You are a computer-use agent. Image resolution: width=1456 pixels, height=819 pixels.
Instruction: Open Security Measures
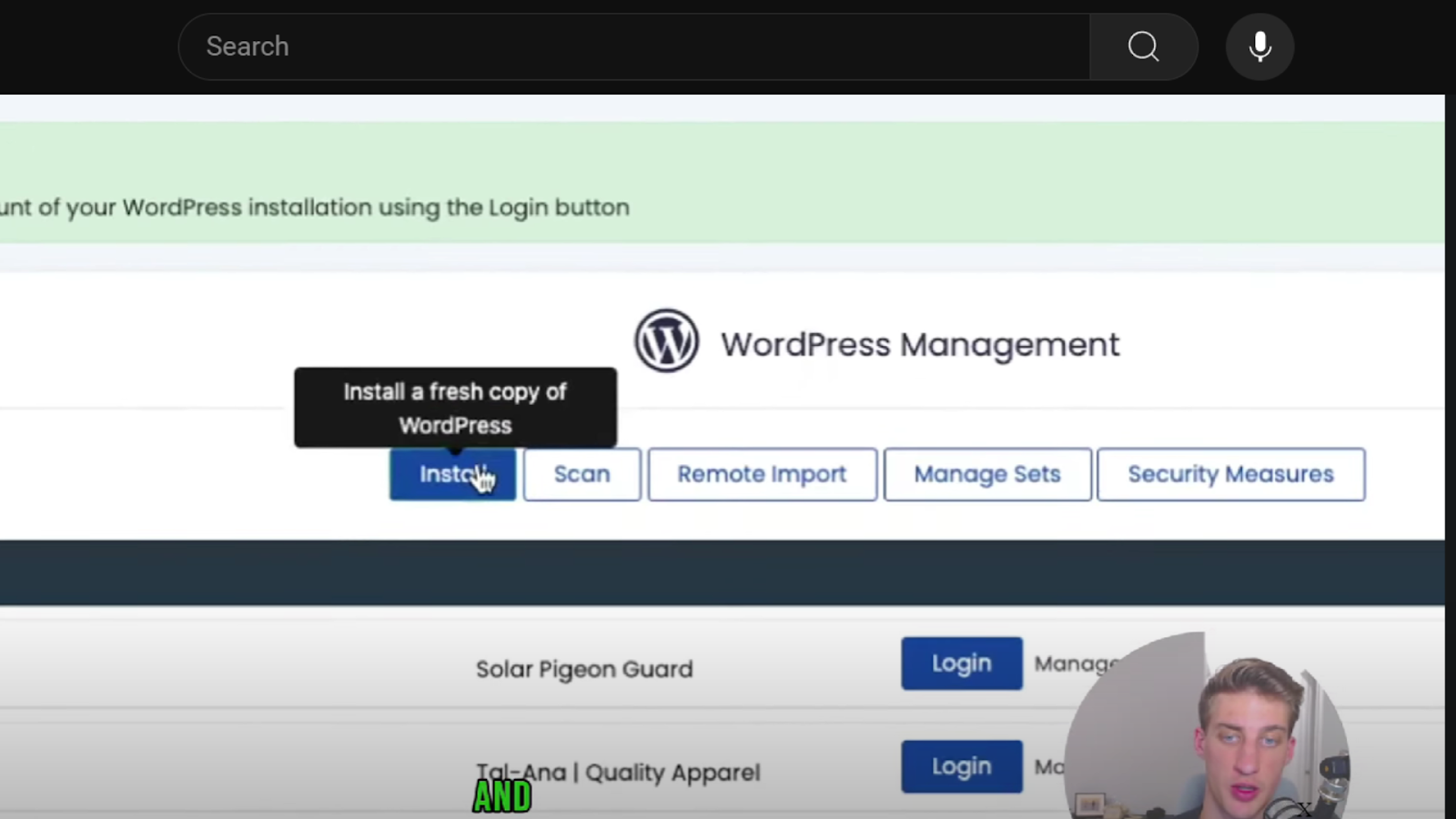[x=1230, y=474]
